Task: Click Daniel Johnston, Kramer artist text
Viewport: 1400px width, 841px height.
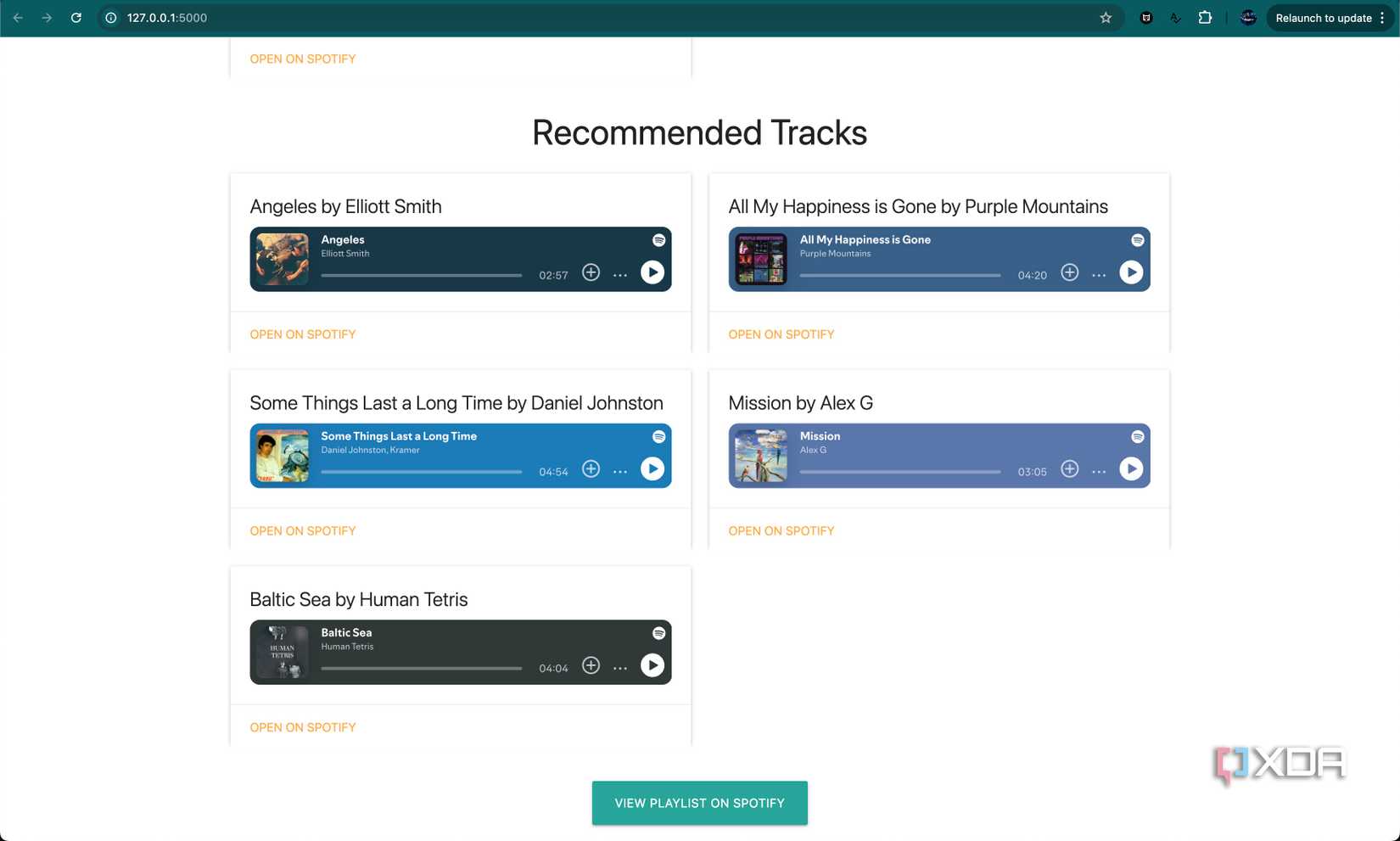Action: pos(370,450)
